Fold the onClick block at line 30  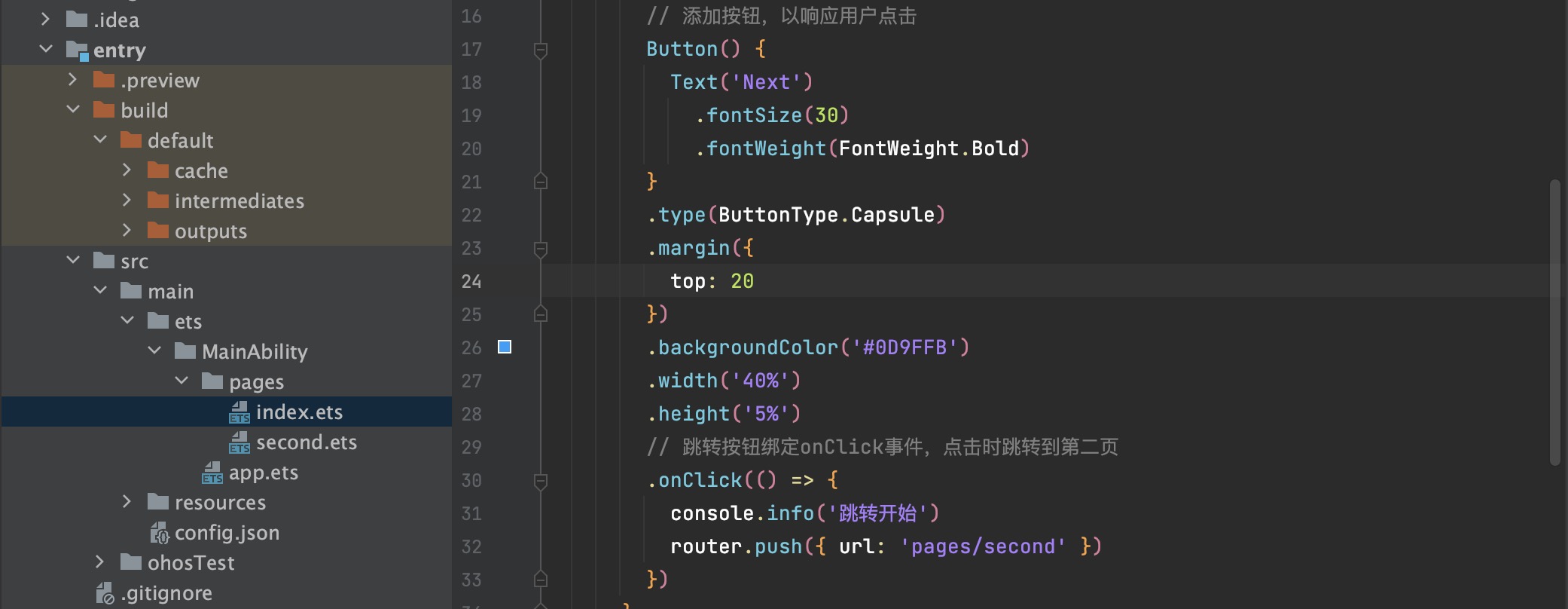pos(540,481)
